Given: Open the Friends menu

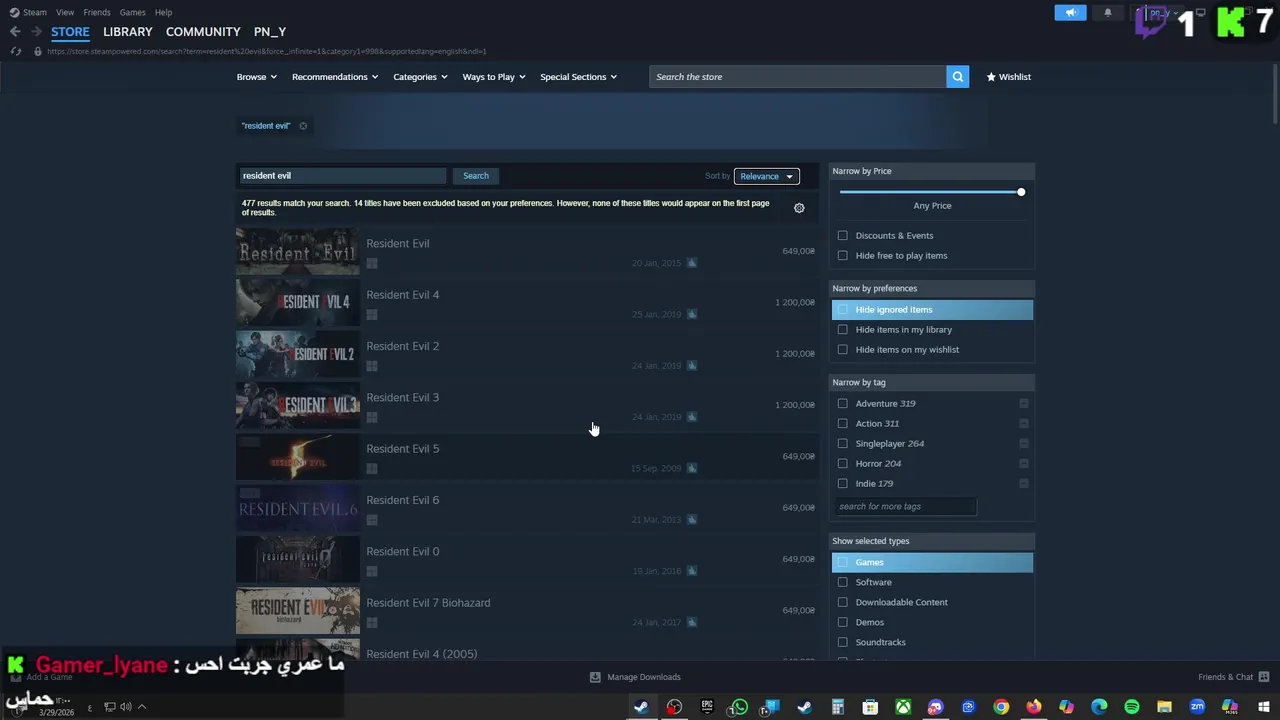Looking at the screenshot, I should point(97,12).
